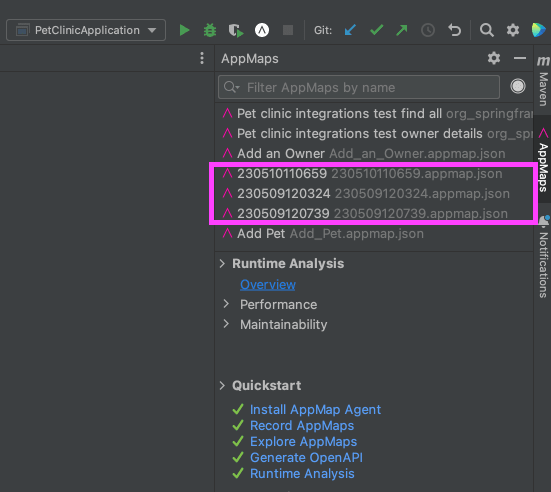
Task: Select AppMap 230509120324
Action: pos(374,194)
